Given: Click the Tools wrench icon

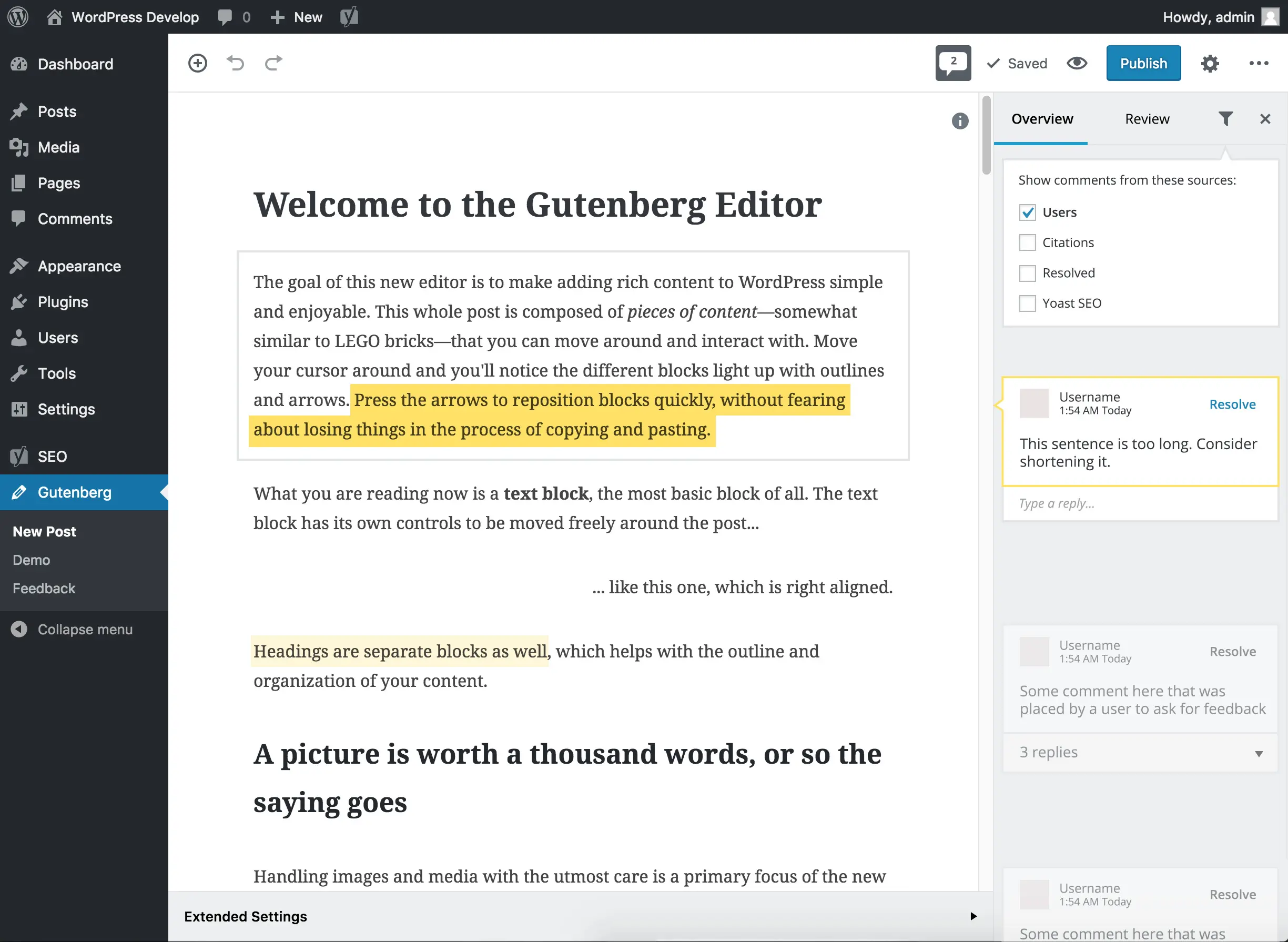Looking at the screenshot, I should (19, 373).
